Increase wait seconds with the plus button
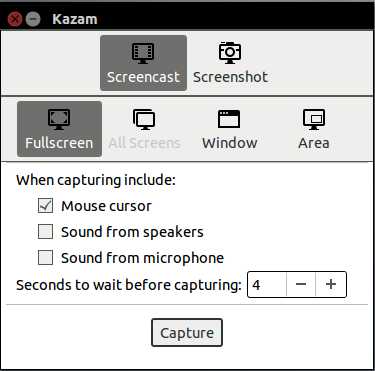 (331, 284)
